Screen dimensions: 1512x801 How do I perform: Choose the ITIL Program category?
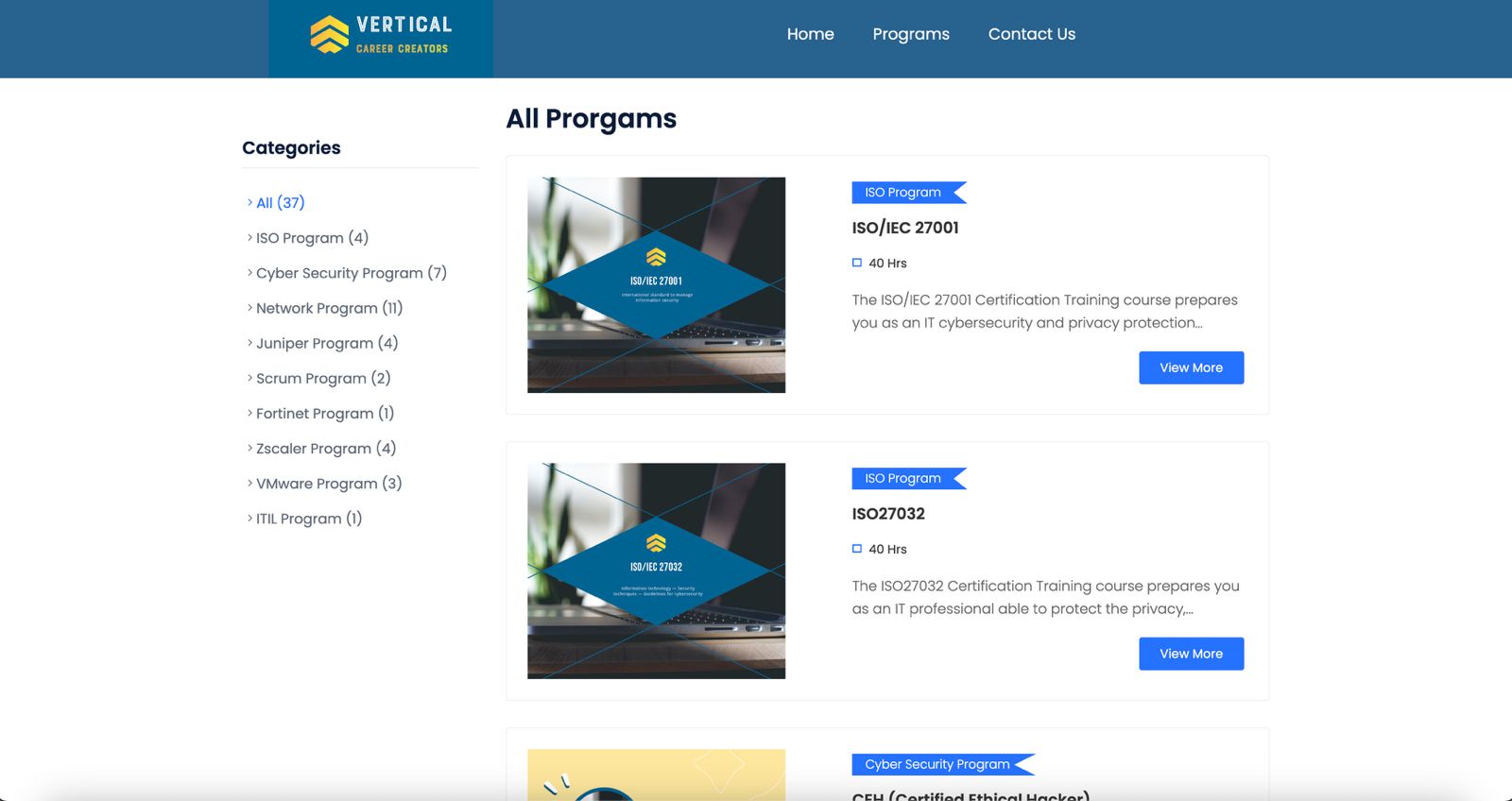click(308, 519)
